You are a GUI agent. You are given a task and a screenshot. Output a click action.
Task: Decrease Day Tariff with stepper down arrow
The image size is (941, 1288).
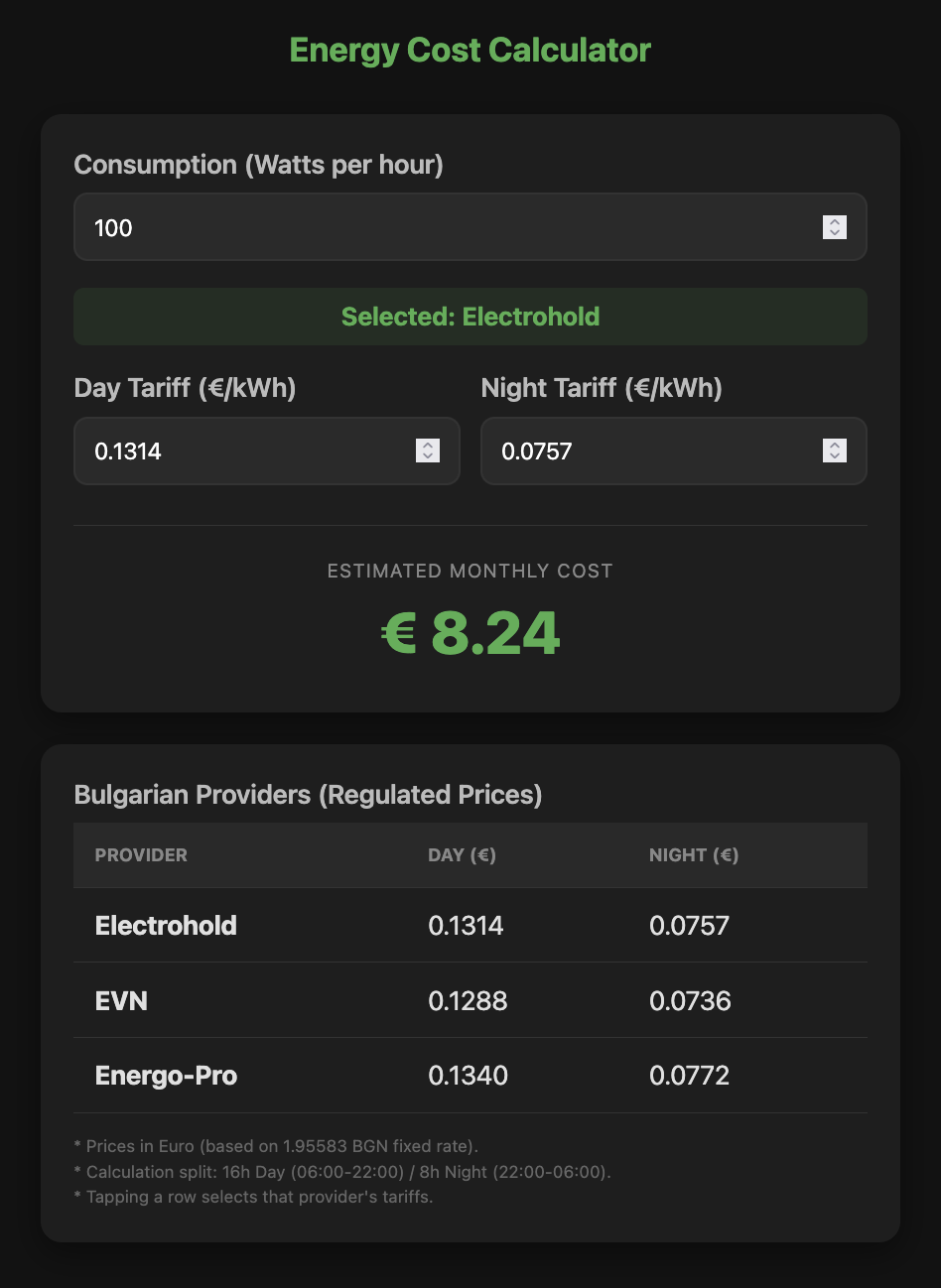(x=428, y=456)
